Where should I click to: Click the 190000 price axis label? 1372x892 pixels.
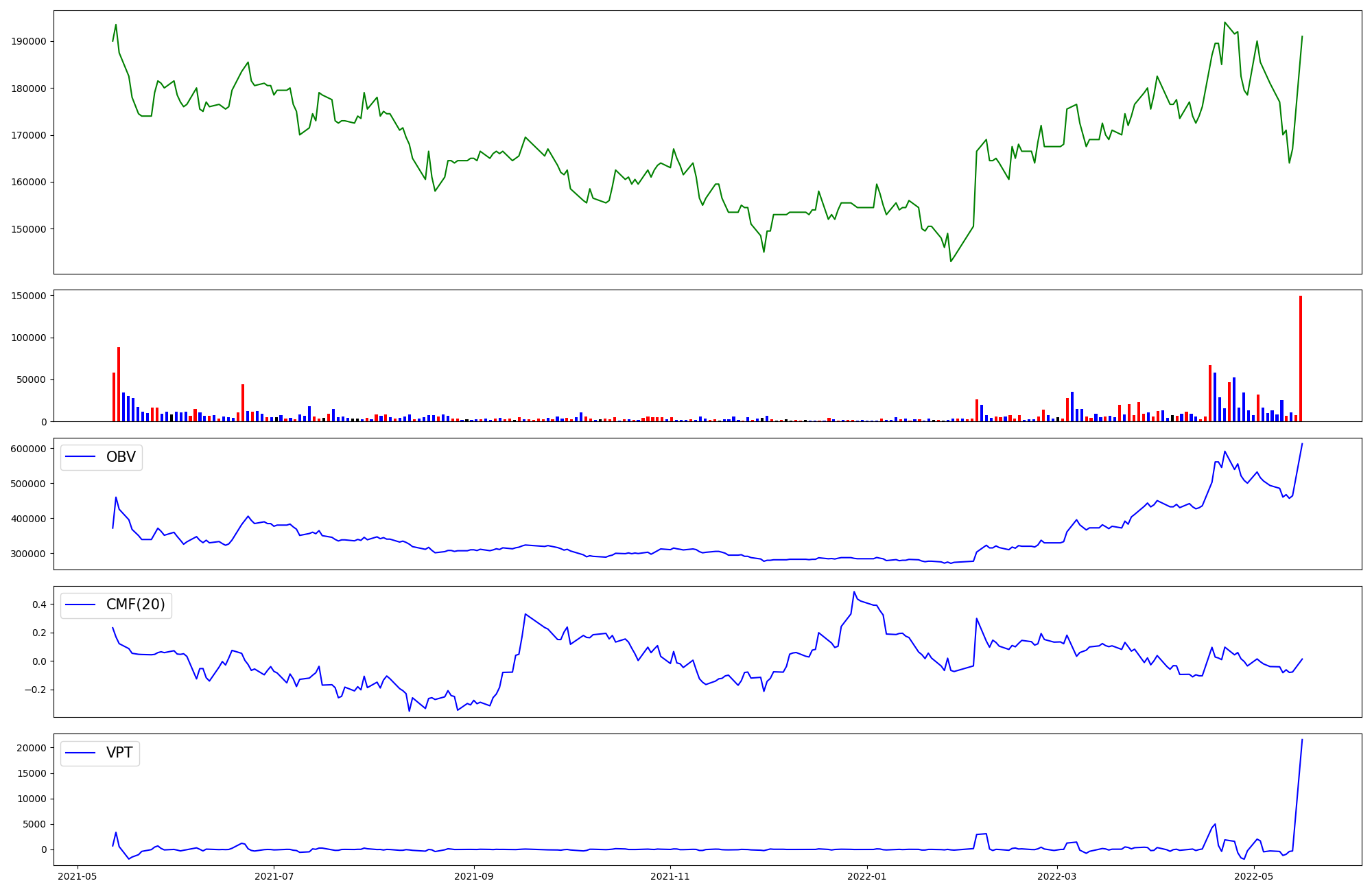point(29,42)
